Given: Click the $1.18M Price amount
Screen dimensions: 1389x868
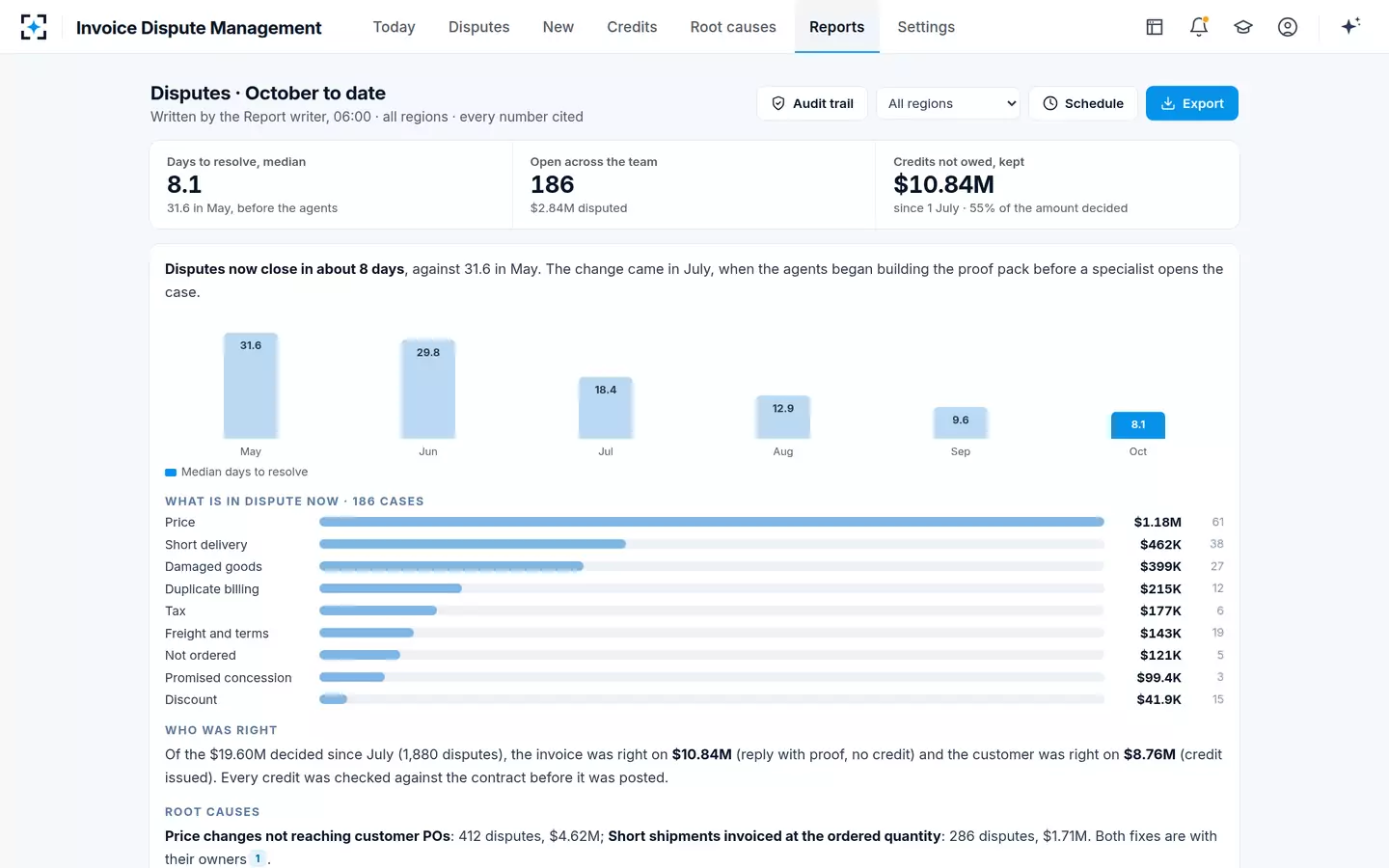Looking at the screenshot, I should (x=1157, y=522).
